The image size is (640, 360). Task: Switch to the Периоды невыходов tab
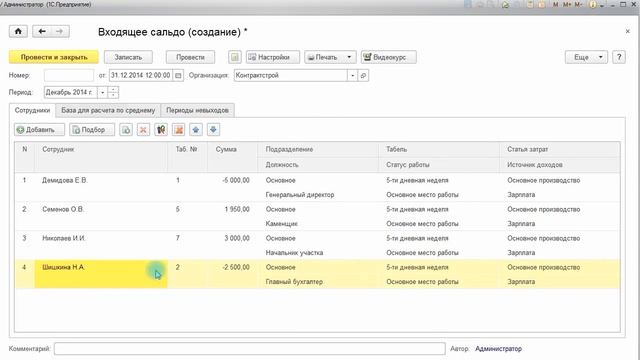(197, 110)
